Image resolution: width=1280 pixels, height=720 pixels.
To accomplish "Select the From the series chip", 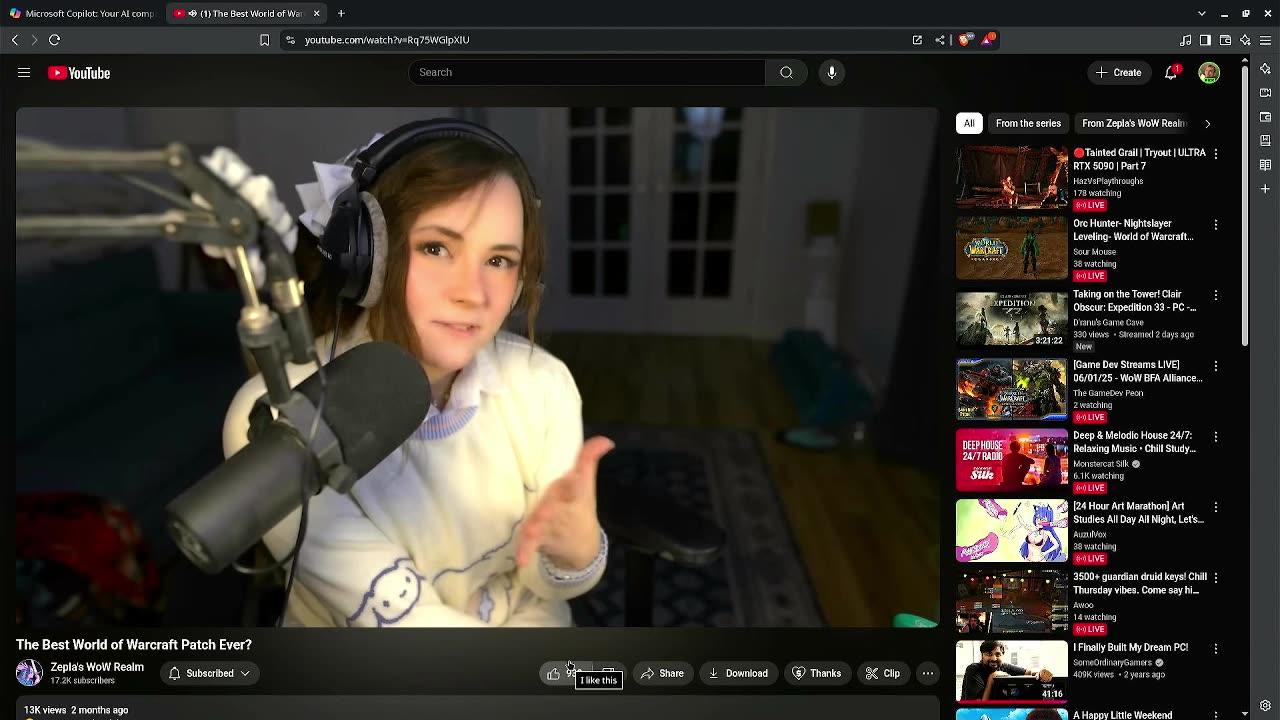I will click(1028, 123).
